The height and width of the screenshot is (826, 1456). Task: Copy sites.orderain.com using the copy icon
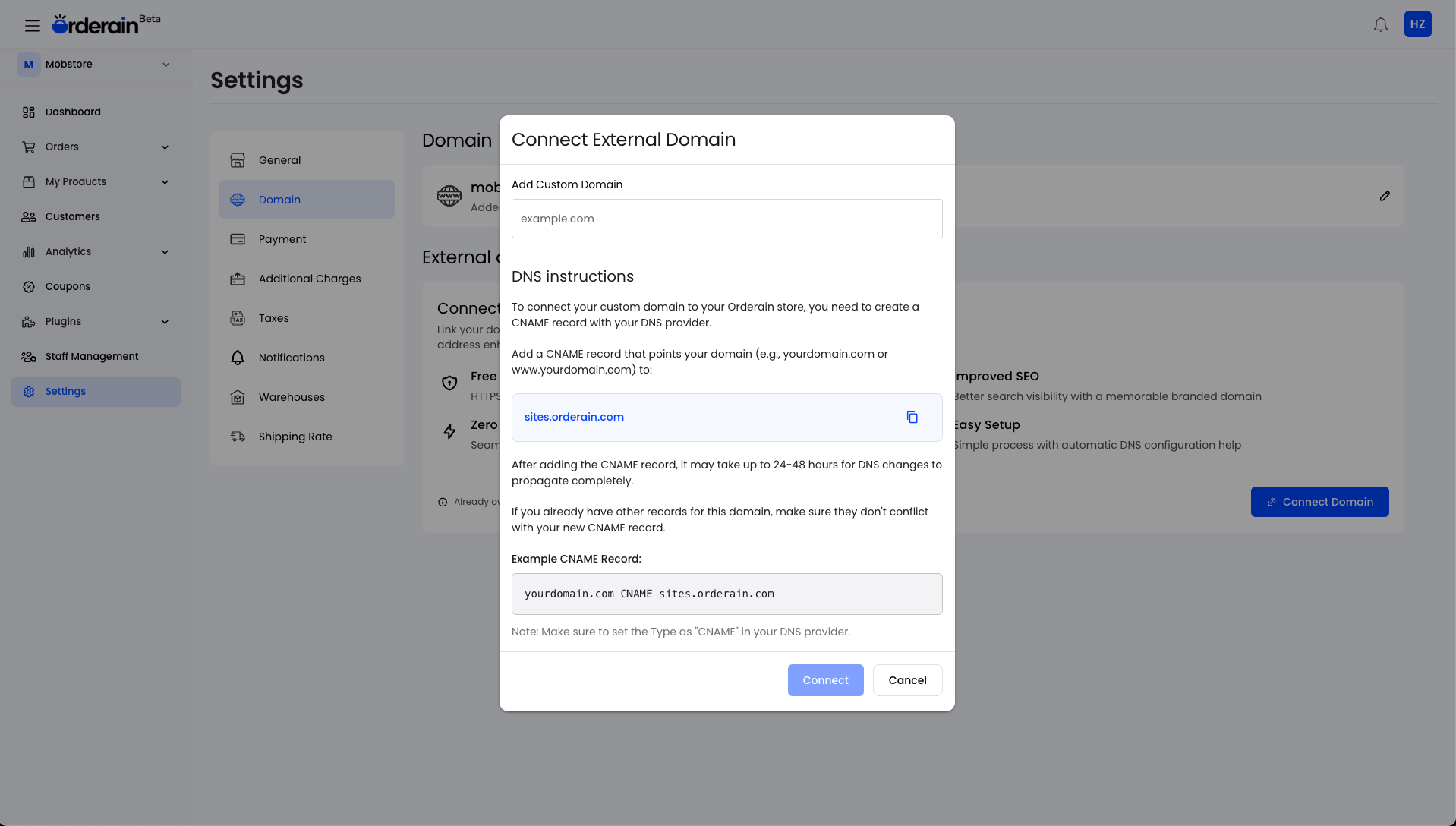click(x=912, y=417)
